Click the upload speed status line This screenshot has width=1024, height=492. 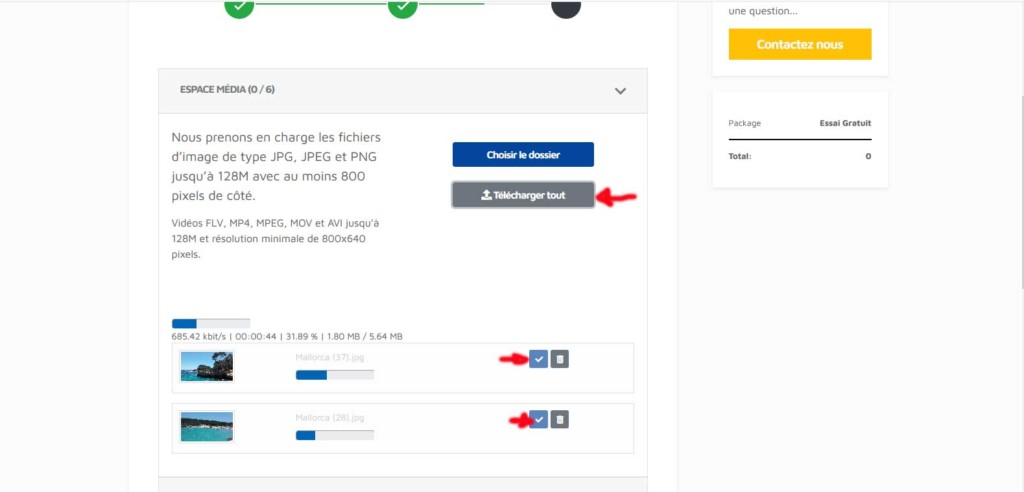pos(287,336)
